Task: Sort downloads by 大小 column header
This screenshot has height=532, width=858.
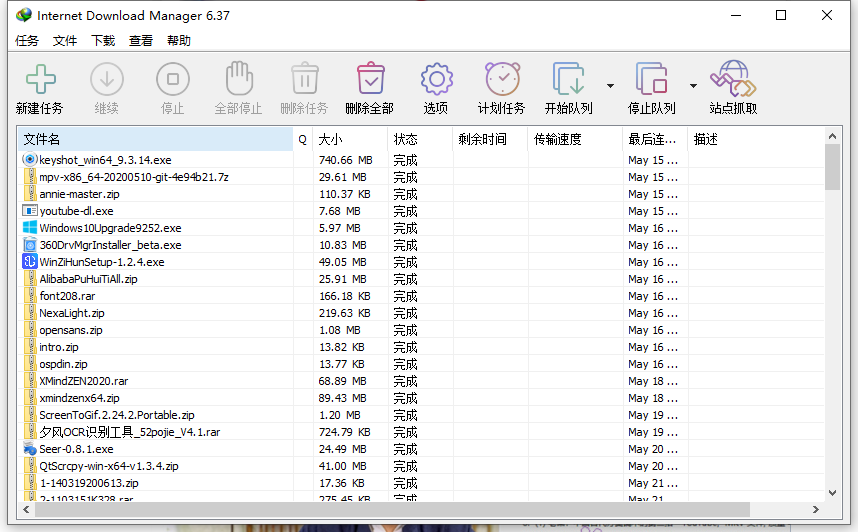Action: (x=349, y=139)
